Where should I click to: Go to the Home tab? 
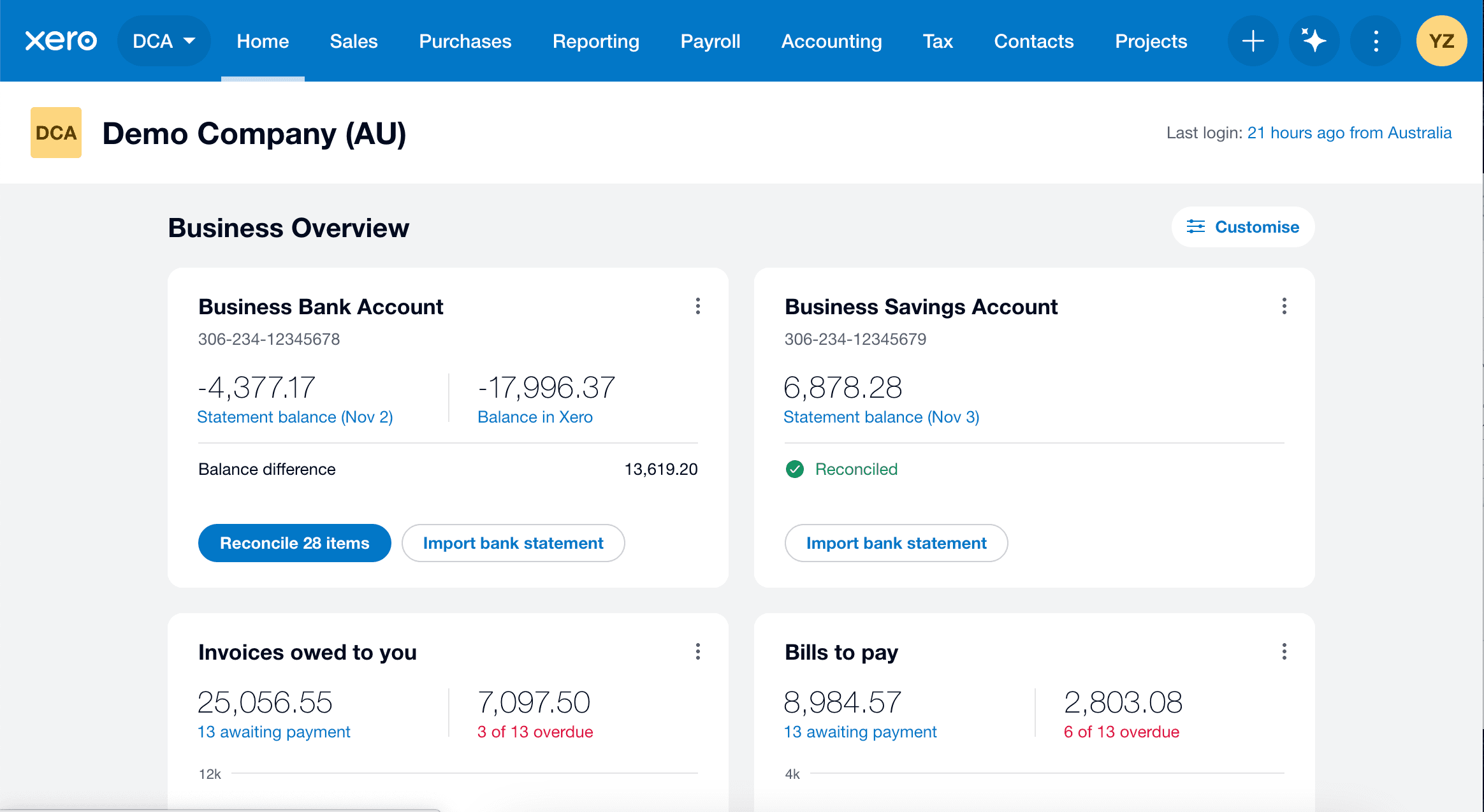tap(263, 41)
